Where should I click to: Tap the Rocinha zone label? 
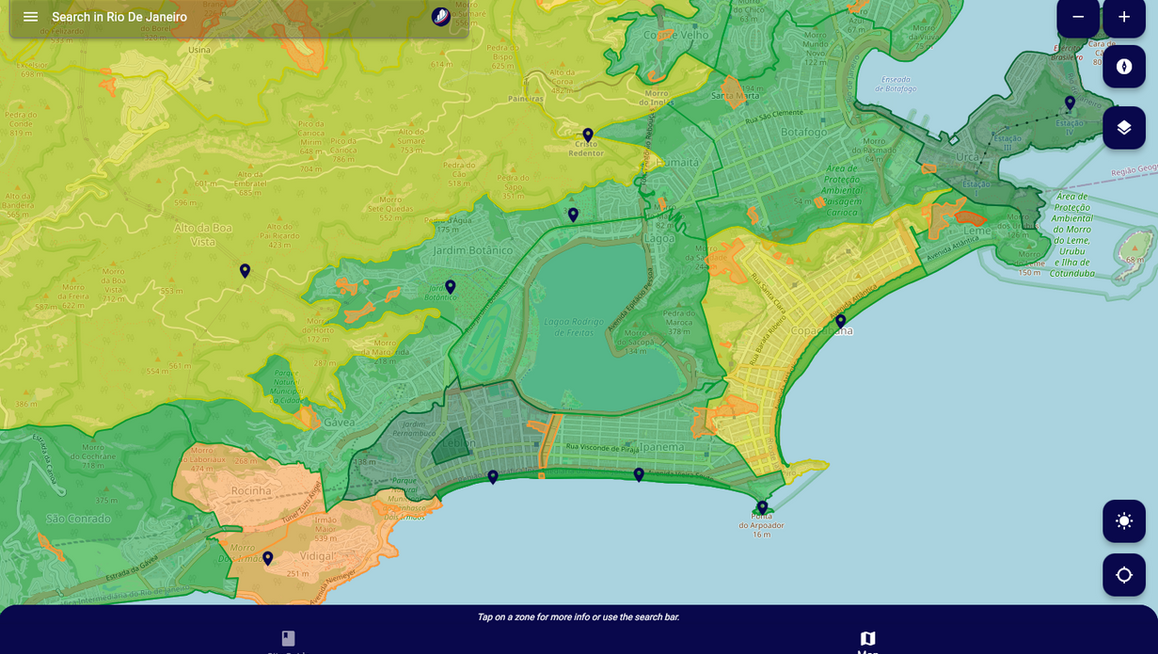[251, 491]
